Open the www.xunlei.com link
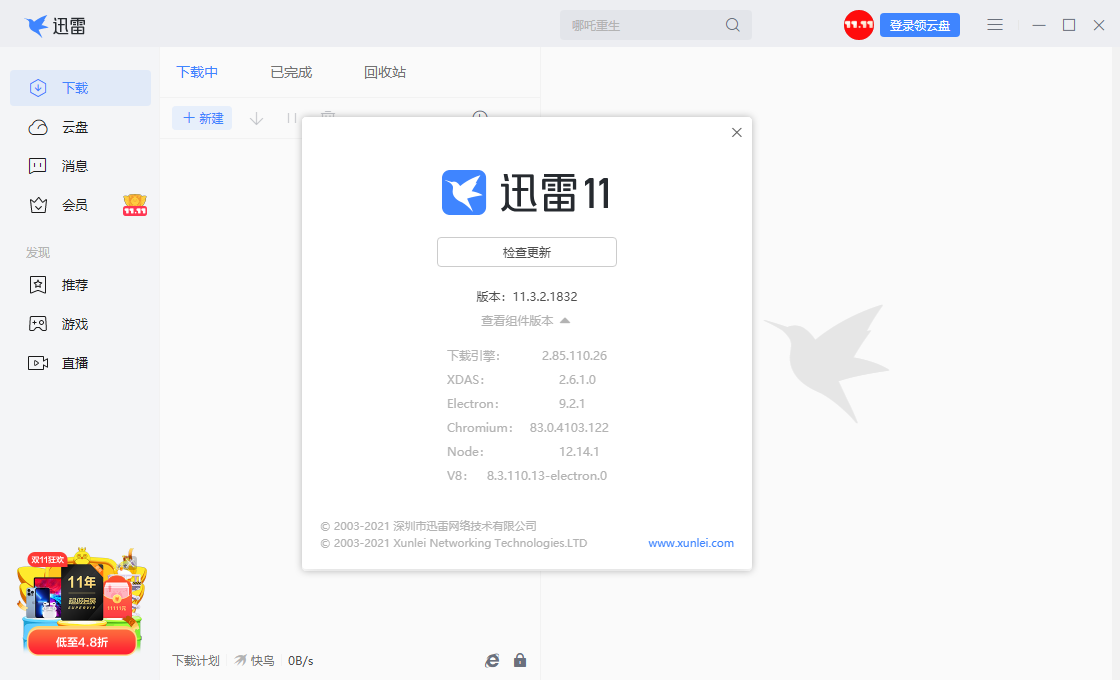This screenshot has width=1120, height=680. click(x=691, y=543)
